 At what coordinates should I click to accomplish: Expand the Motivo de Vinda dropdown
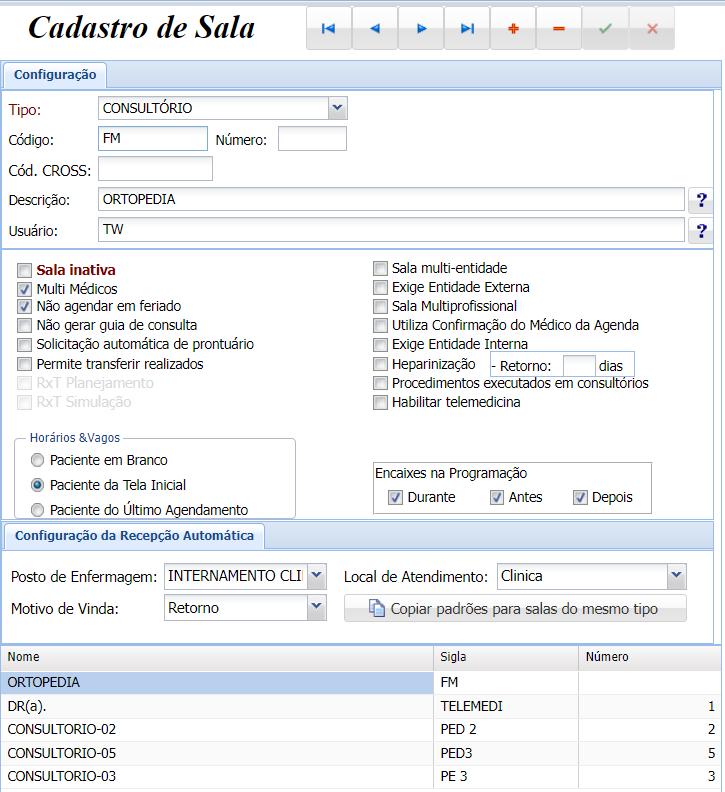pos(317,608)
